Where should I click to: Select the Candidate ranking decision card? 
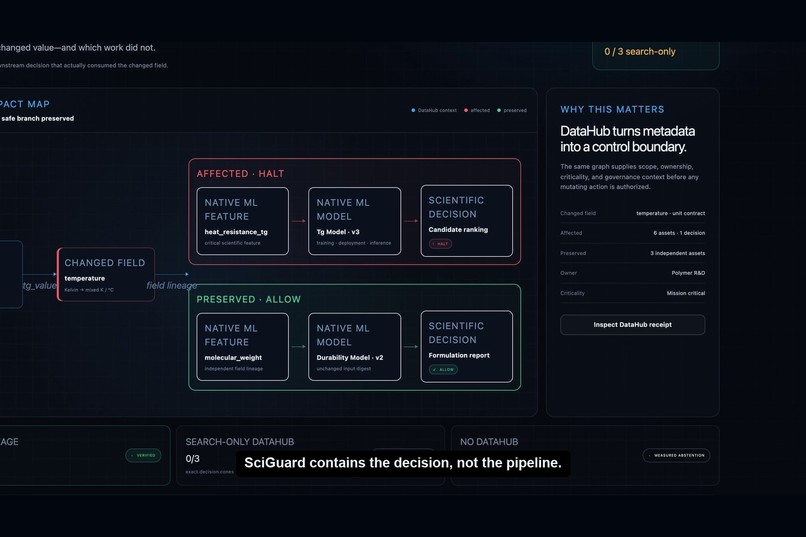click(x=467, y=220)
